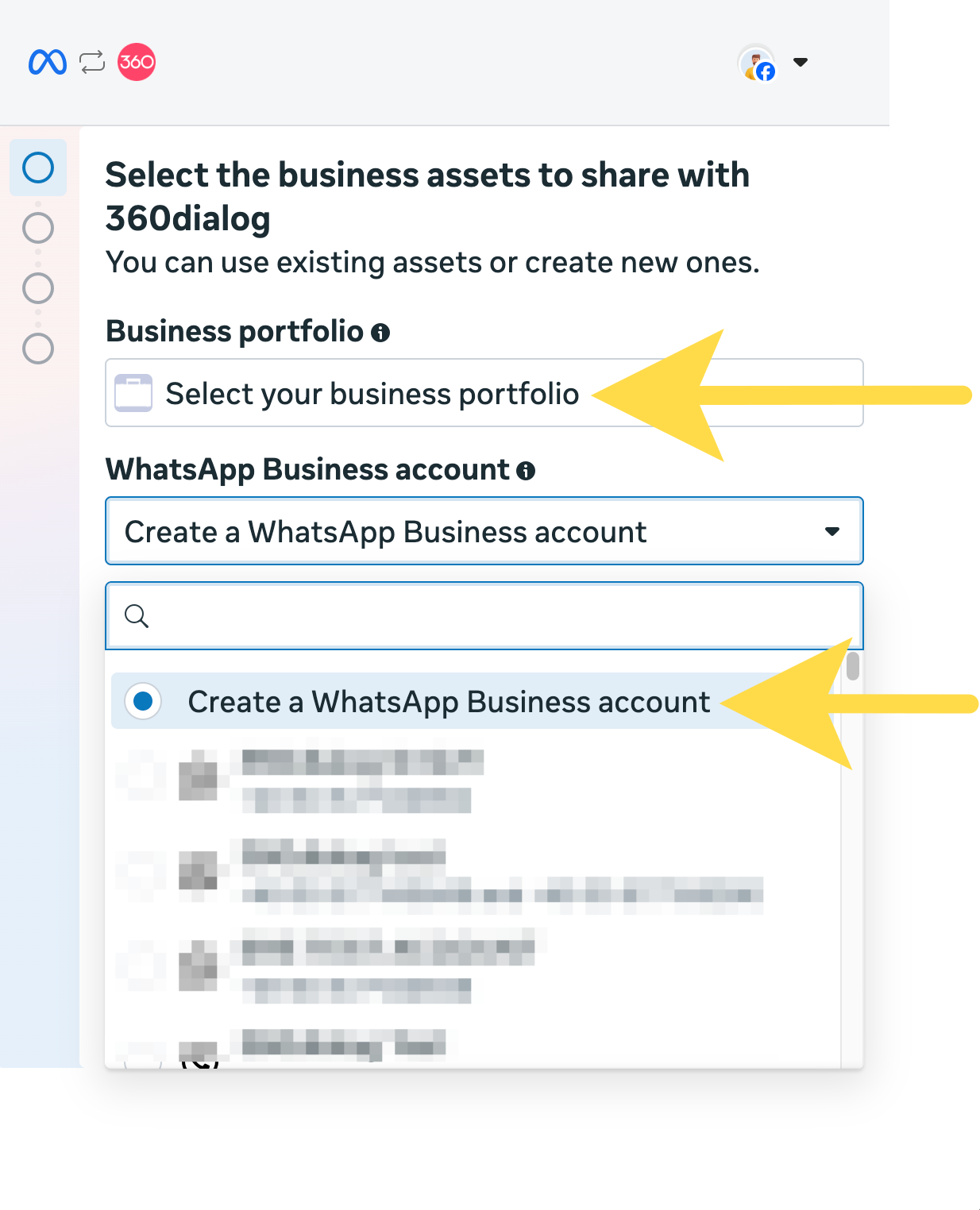Click the Facebook profile avatar
The image size is (980, 1210).
757,64
